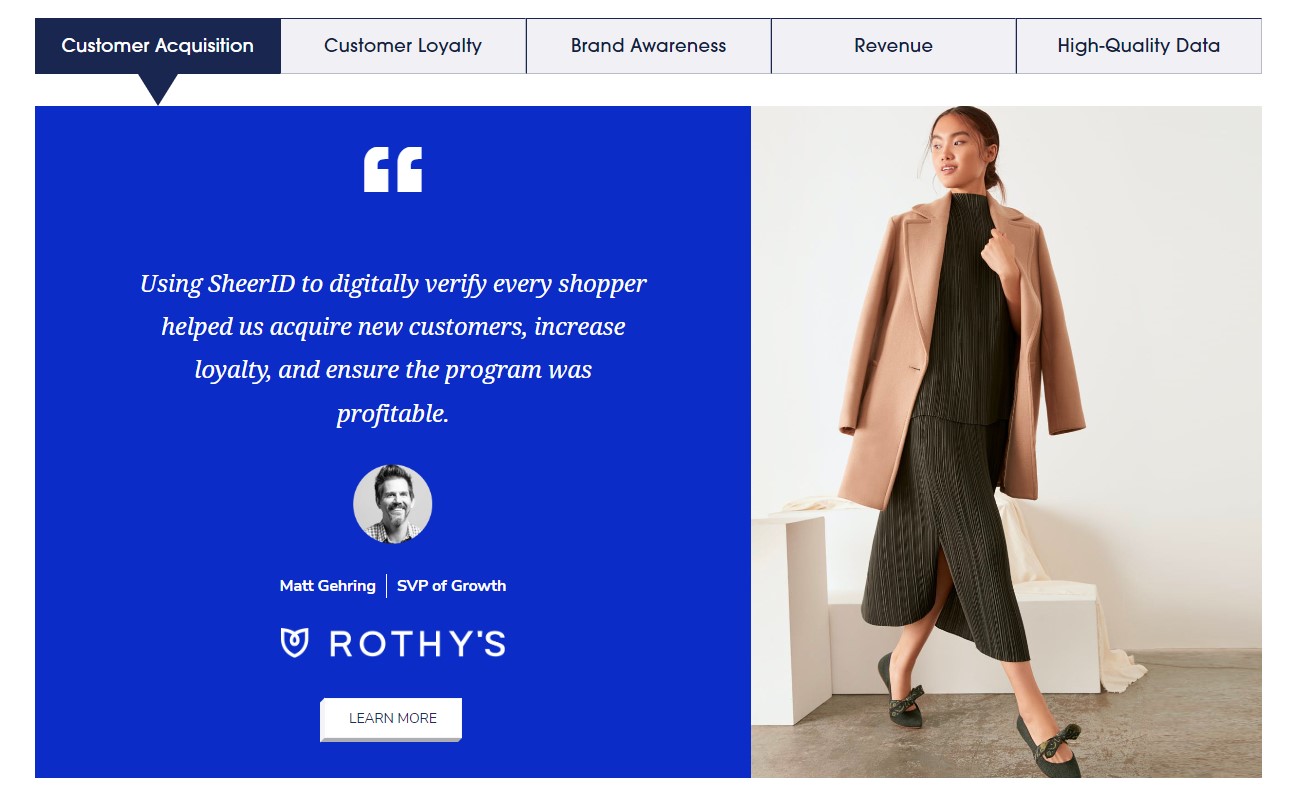Go to the Revenue tab
Viewport: 1309px width, 802px height.
(x=893, y=46)
